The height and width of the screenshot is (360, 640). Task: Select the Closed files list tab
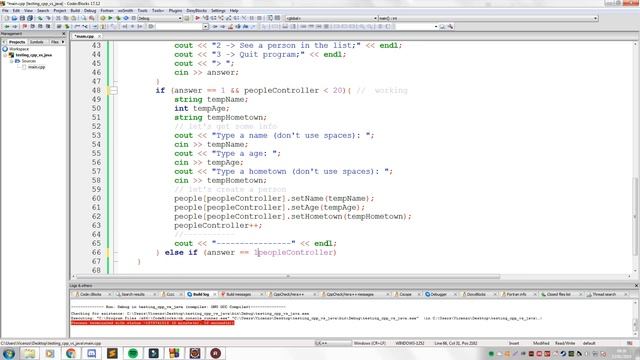(x=558, y=294)
